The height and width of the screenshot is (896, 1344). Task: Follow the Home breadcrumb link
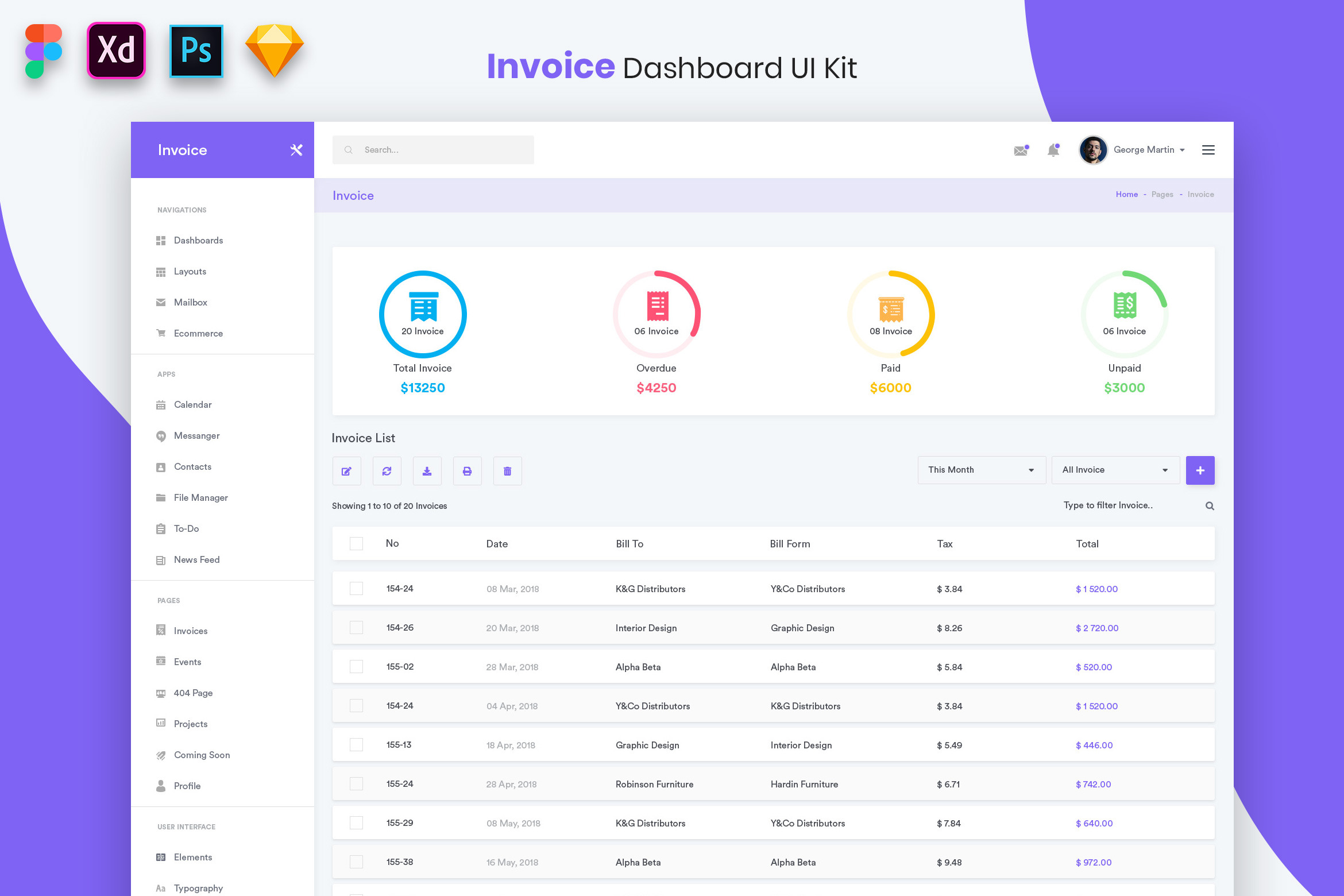coord(1126,195)
